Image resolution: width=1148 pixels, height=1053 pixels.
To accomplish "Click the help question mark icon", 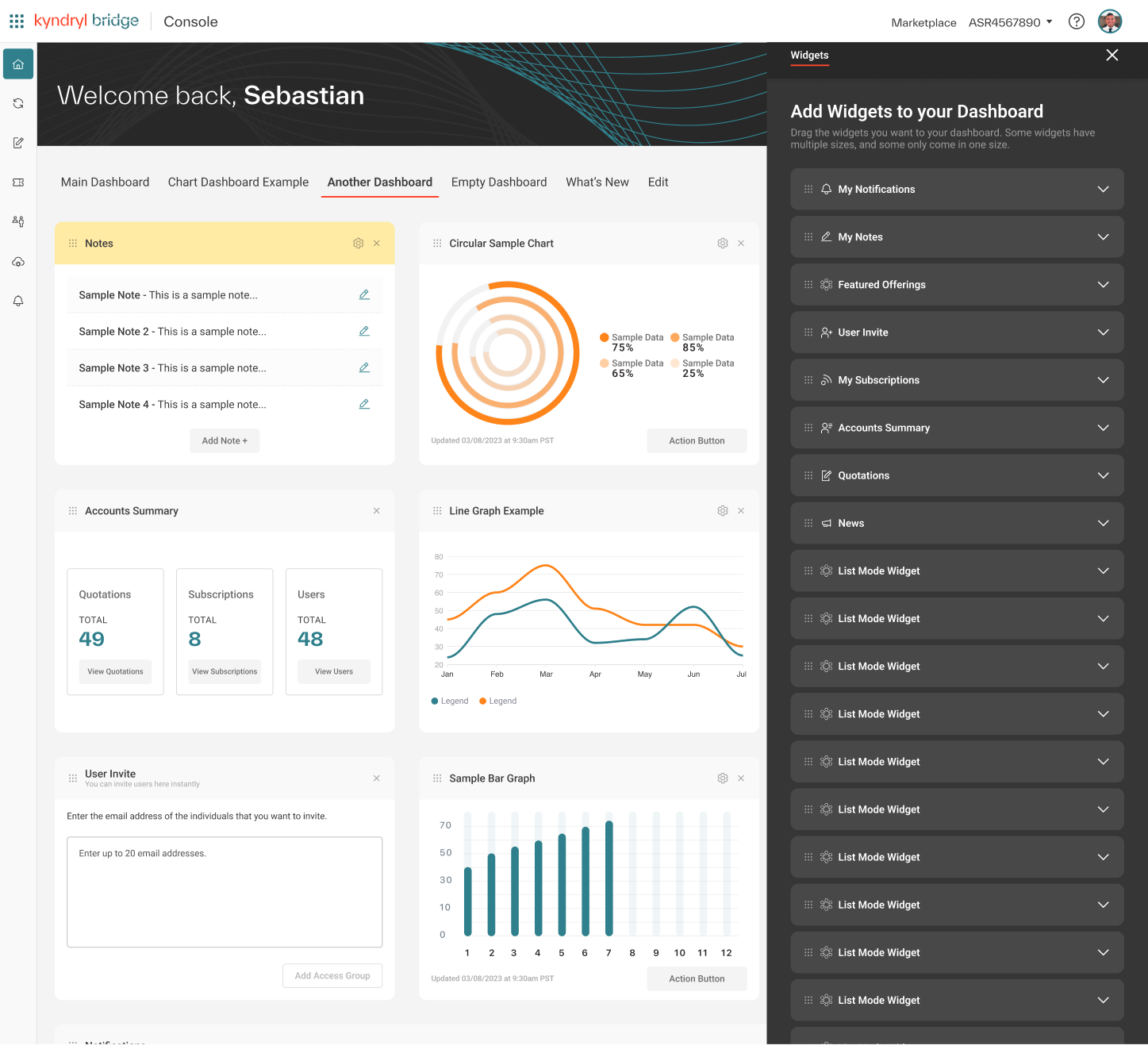I will click(1077, 21).
